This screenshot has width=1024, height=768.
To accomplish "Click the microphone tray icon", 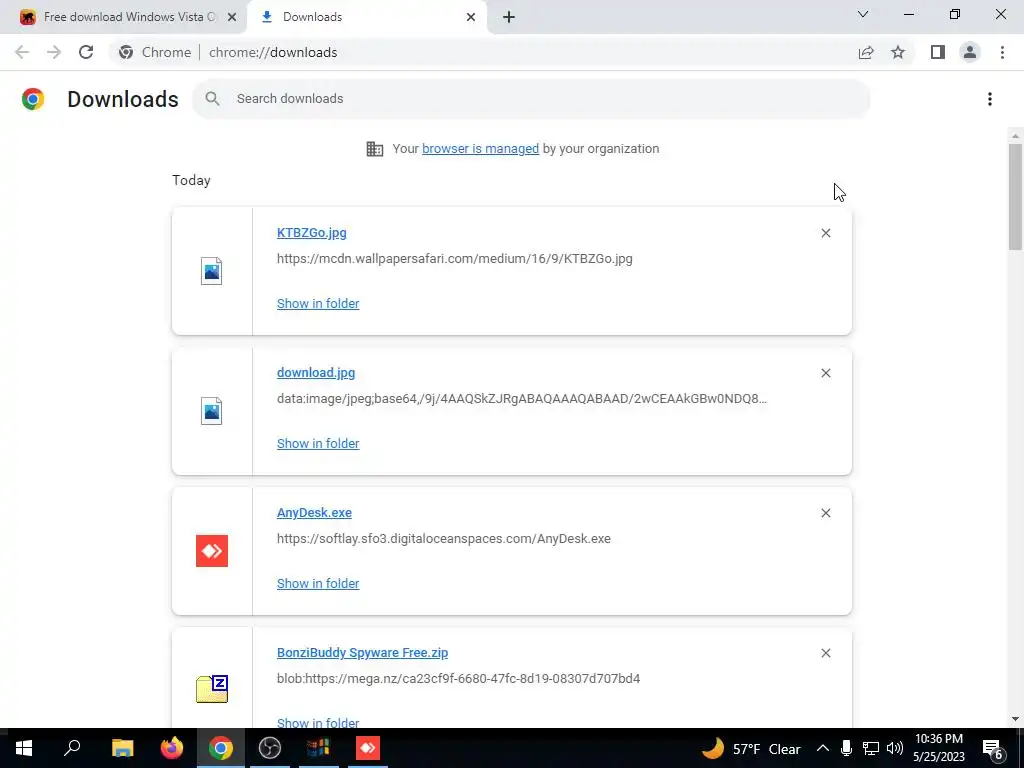I will click(x=846, y=748).
